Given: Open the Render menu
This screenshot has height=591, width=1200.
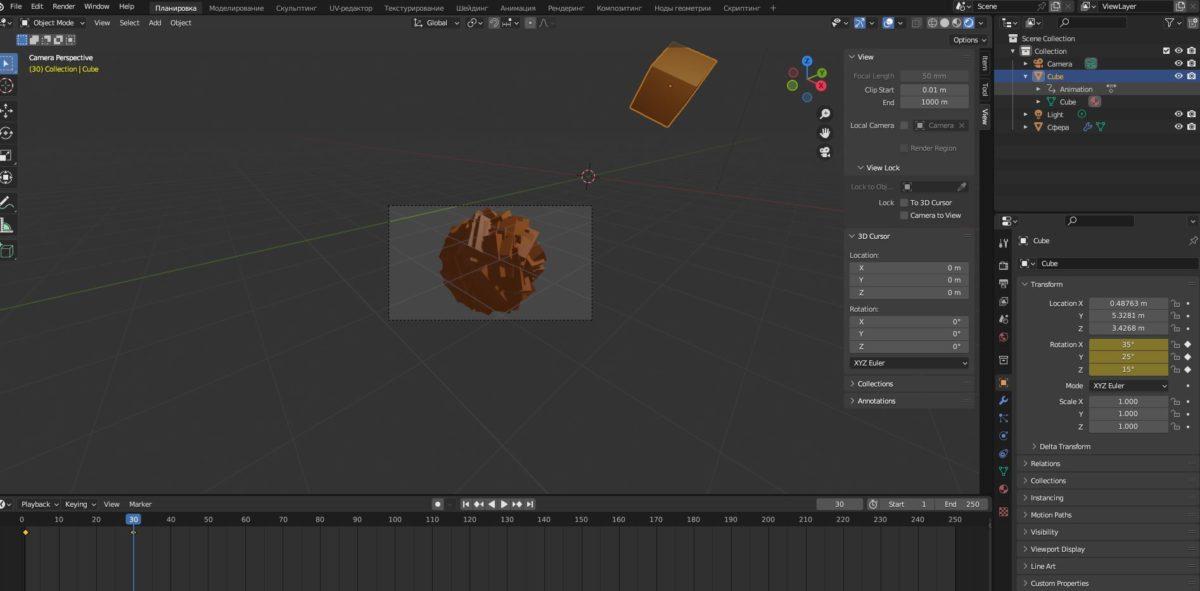Looking at the screenshot, I should point(63,7).
